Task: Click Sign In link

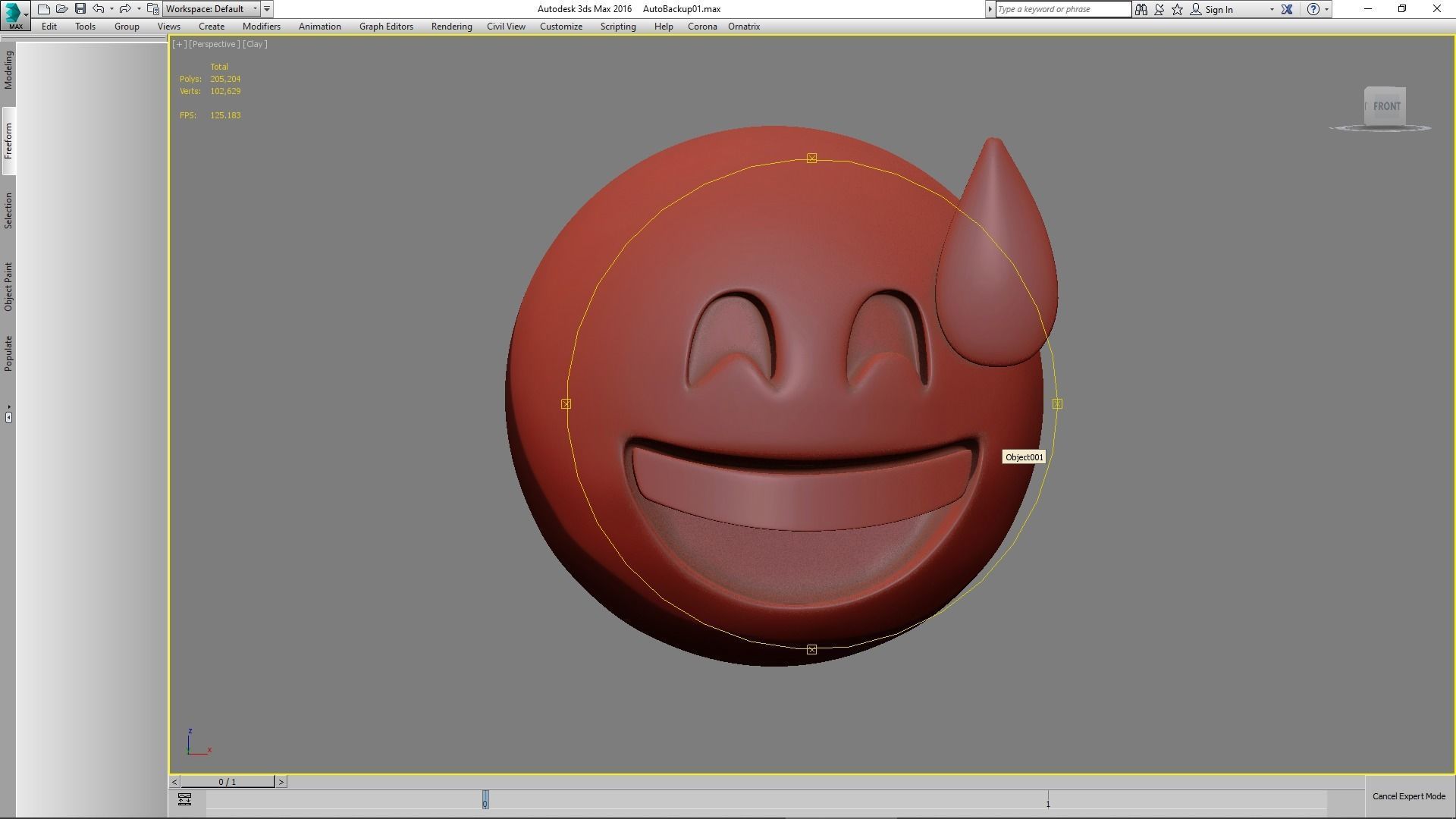Action: tap(1219, 10)
